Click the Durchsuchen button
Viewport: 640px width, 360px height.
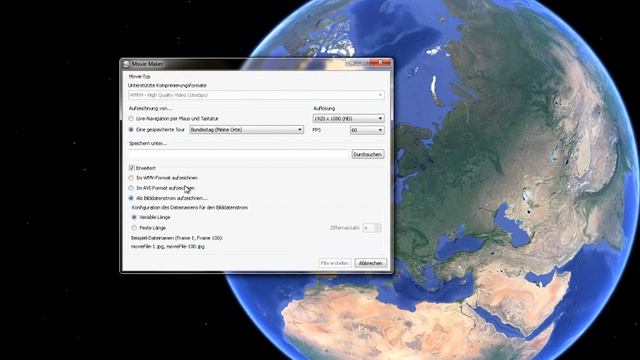click(368, 154)
